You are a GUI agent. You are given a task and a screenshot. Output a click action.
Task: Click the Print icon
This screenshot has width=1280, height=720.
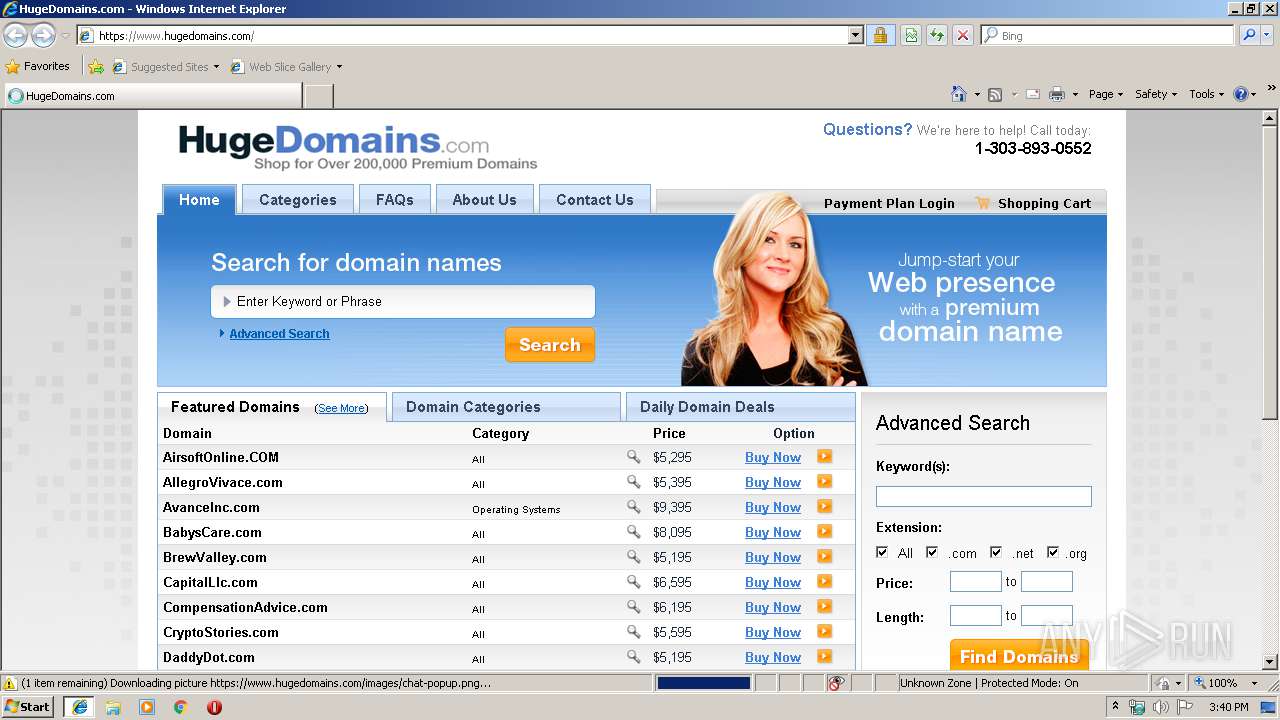[1057, 94]
